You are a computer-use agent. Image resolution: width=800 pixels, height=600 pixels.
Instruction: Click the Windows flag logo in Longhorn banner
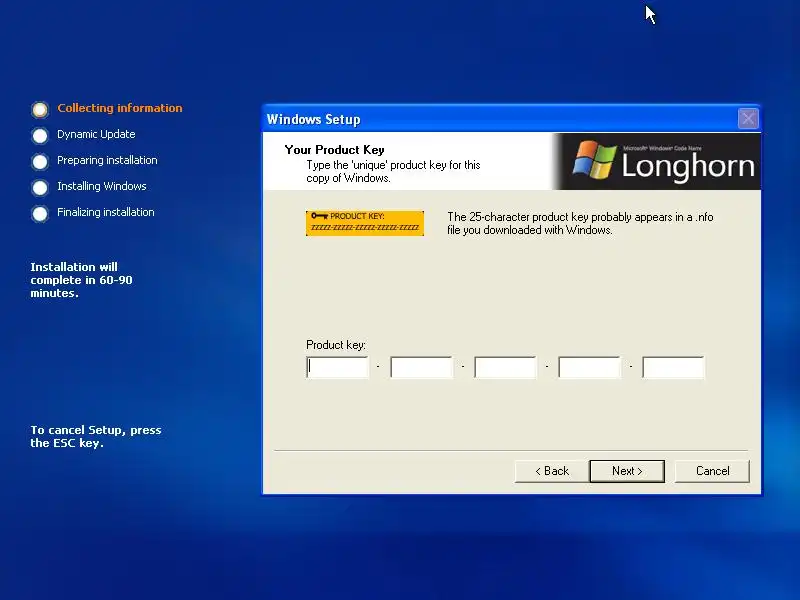tap(594, 160)
